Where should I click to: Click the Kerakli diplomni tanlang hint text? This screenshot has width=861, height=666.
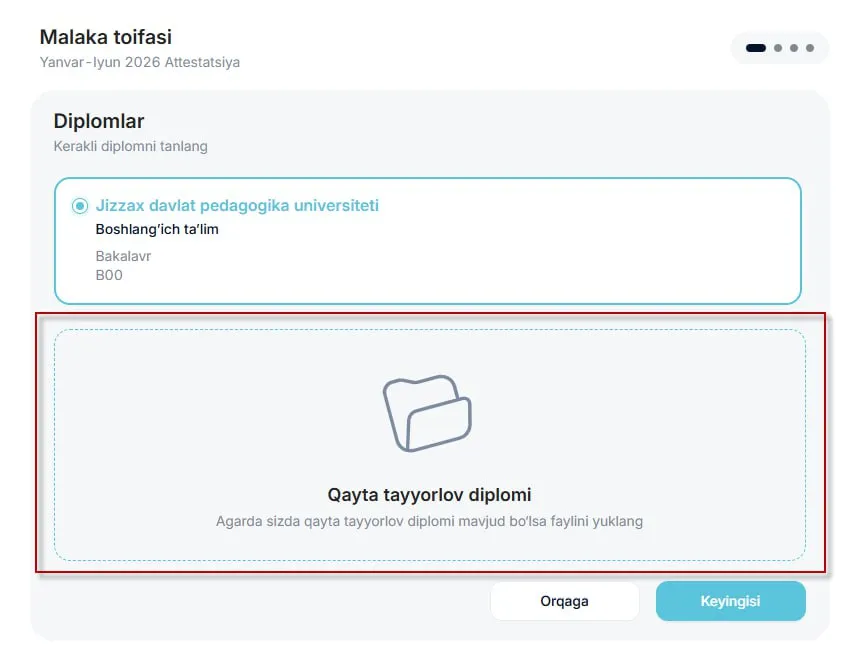click(131, 146)
